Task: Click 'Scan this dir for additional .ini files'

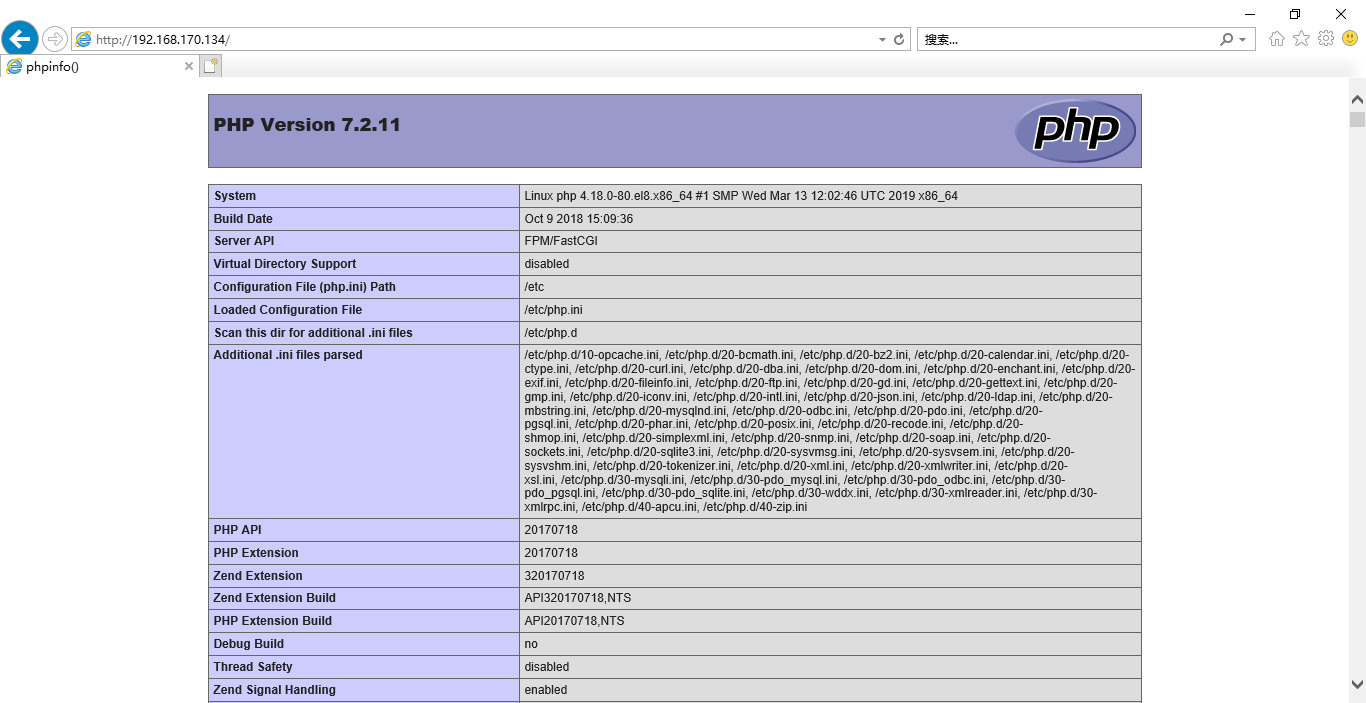Action: (x=313, y=333)
